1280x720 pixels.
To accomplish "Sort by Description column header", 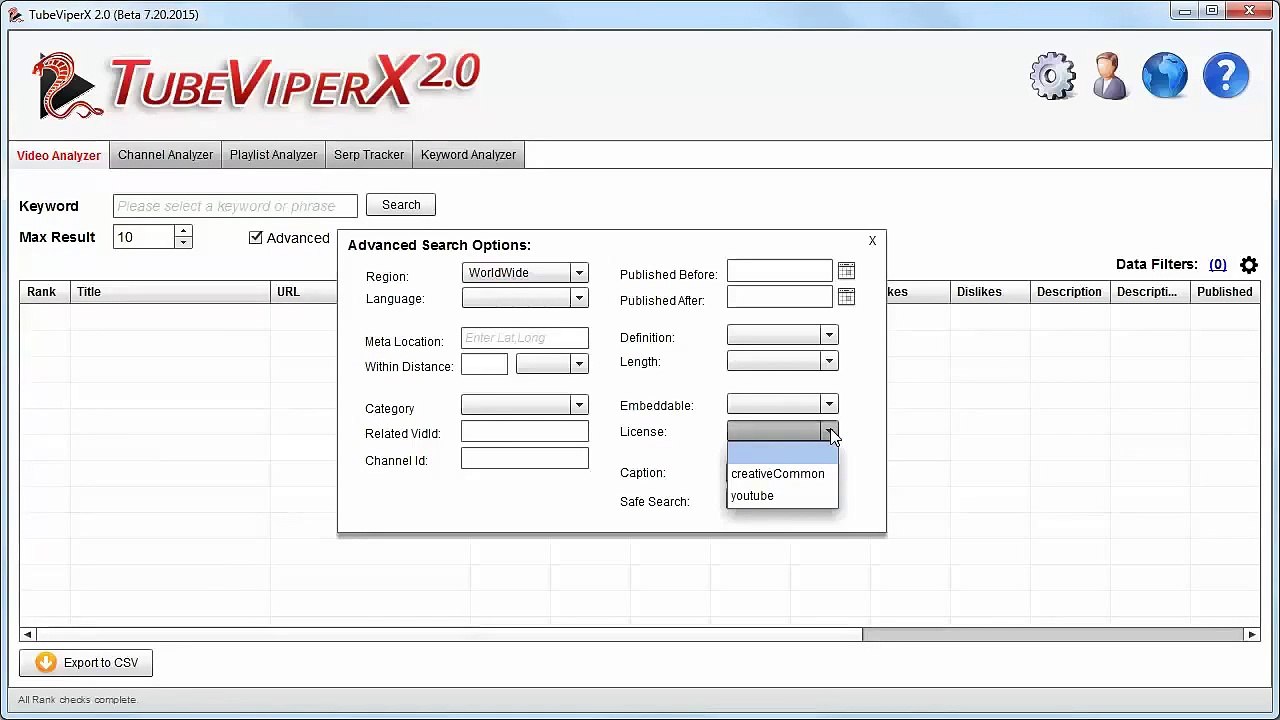I will pos(1069,292).
